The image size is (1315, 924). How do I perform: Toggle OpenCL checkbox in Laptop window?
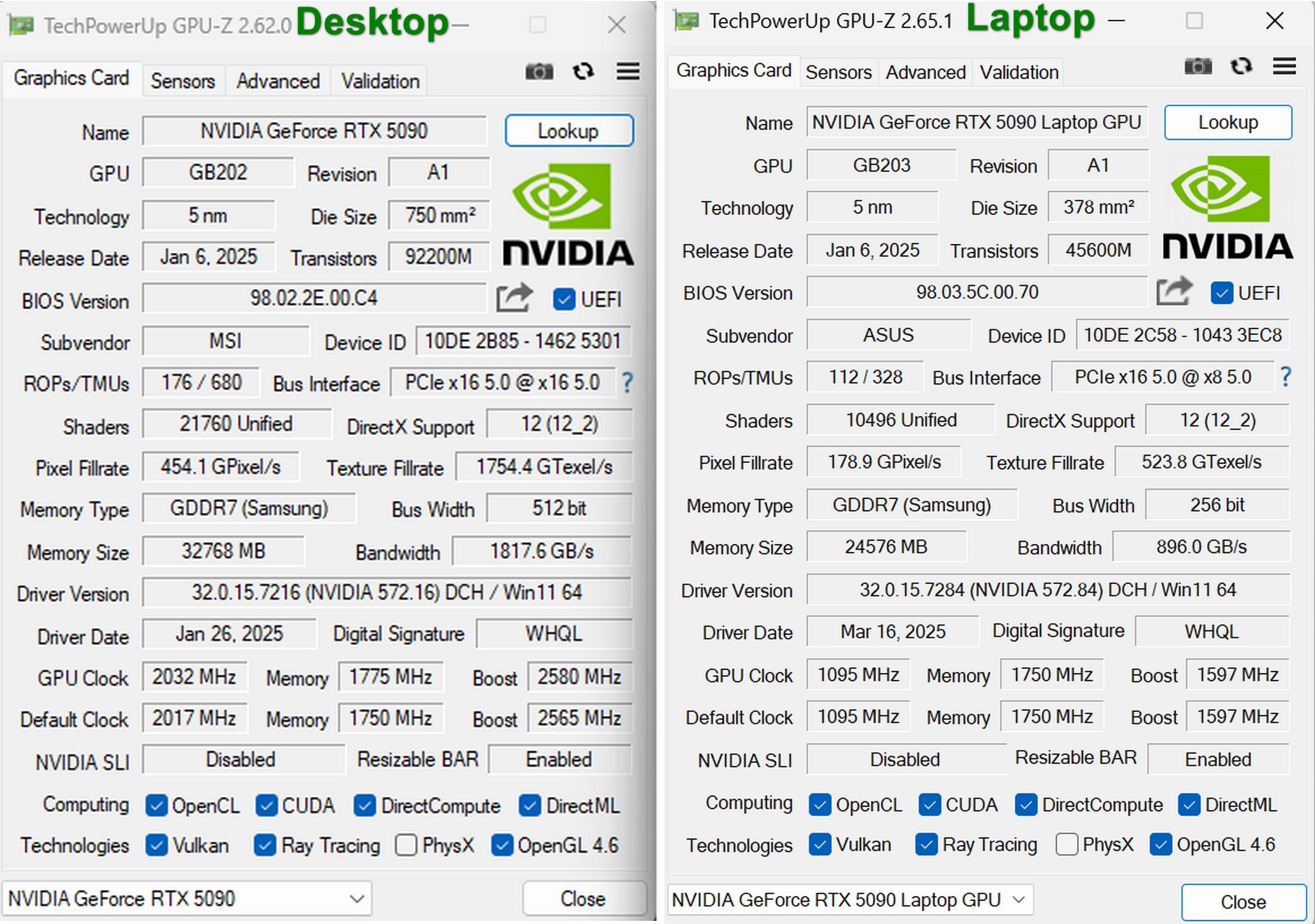820,805
